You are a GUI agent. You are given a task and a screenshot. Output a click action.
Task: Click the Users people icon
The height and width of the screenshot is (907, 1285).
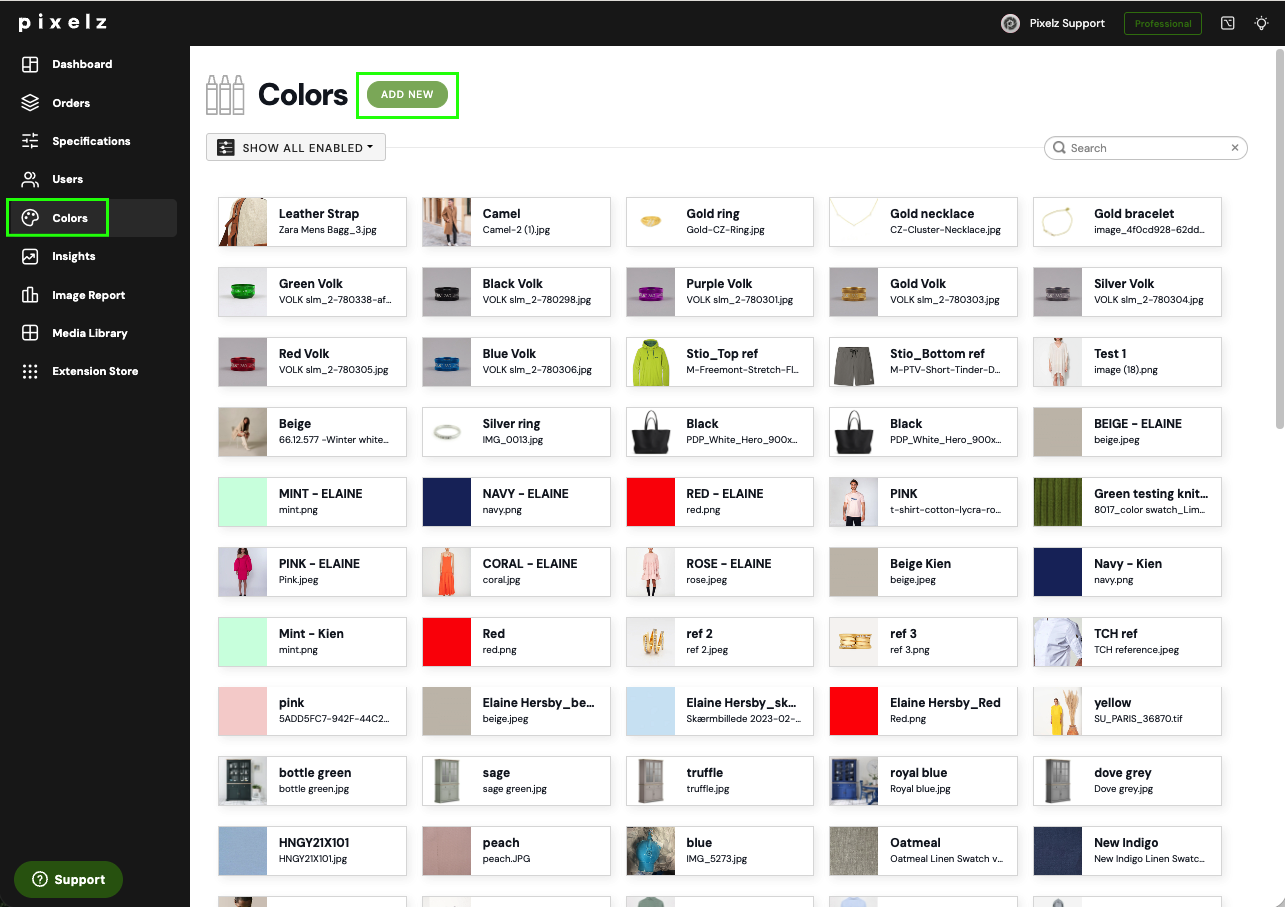(30, 179)
